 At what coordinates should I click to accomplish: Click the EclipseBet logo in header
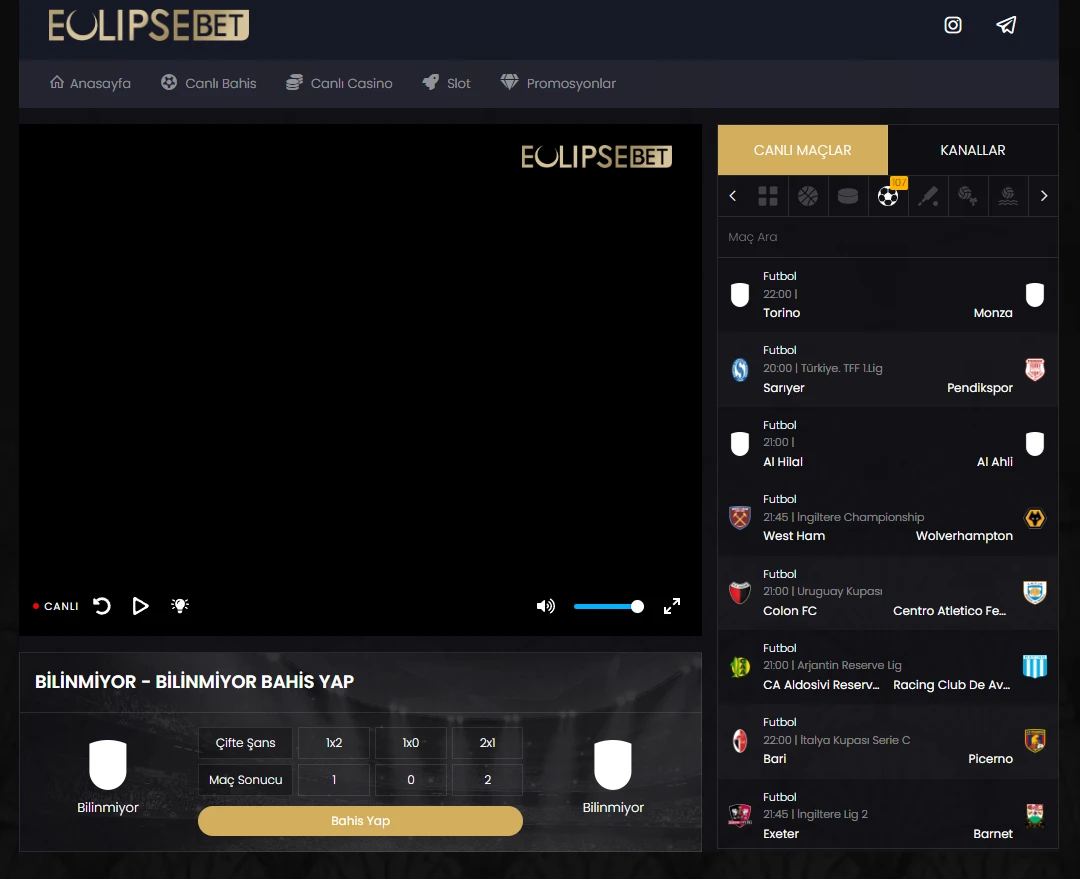(148, 25)
